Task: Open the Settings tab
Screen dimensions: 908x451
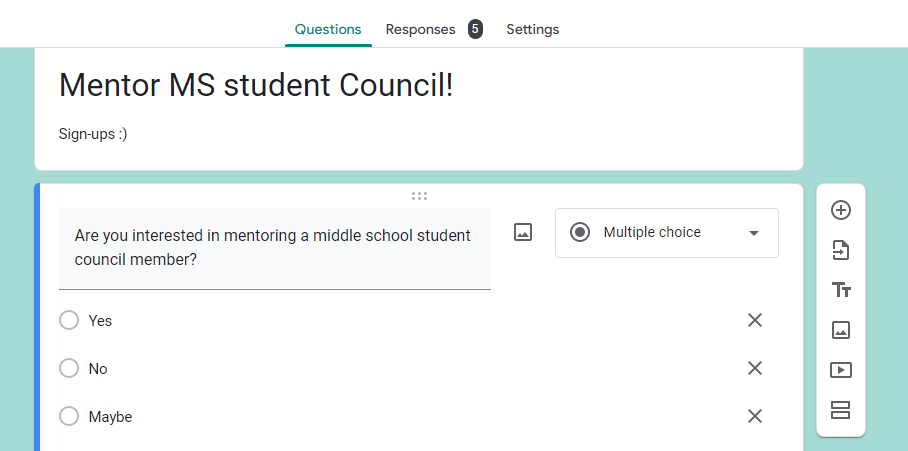Action: click(x=532, y=29)
